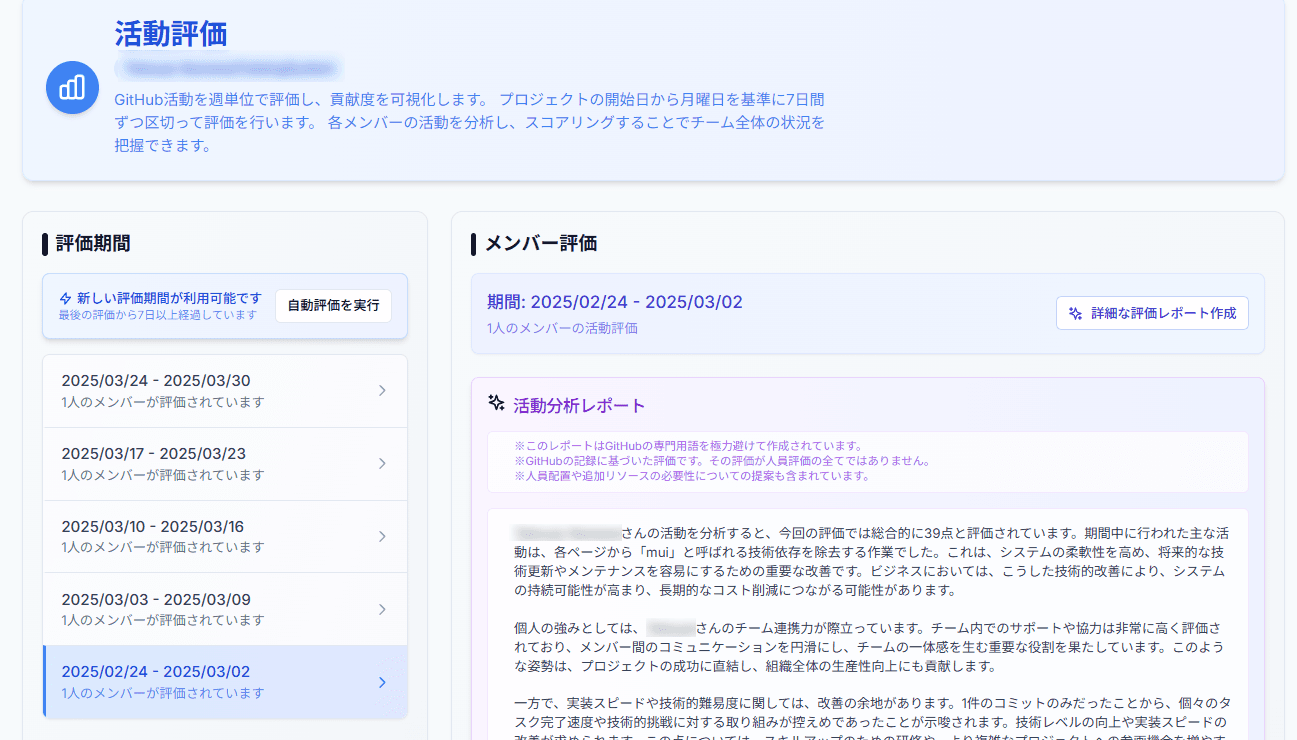This screenshot has width=1297, height=740.
Task: Select the period 2025/03/10 - 2025/03/16
Action: pos(225,537)
